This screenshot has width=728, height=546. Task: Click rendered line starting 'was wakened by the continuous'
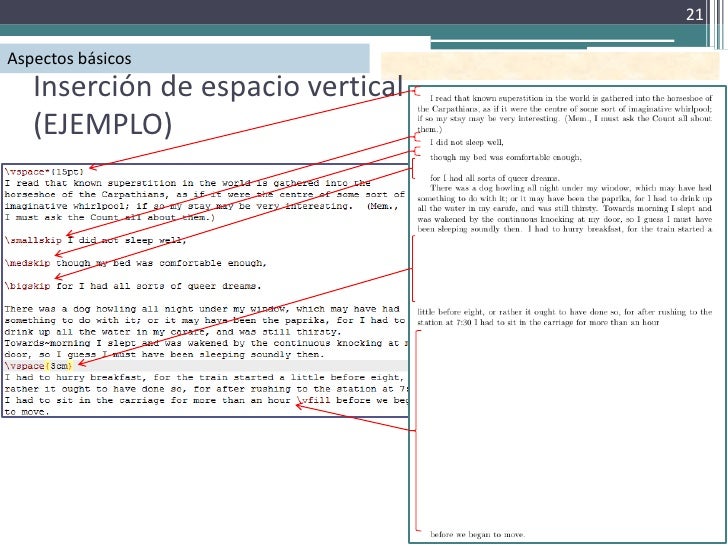click(565, 219)
